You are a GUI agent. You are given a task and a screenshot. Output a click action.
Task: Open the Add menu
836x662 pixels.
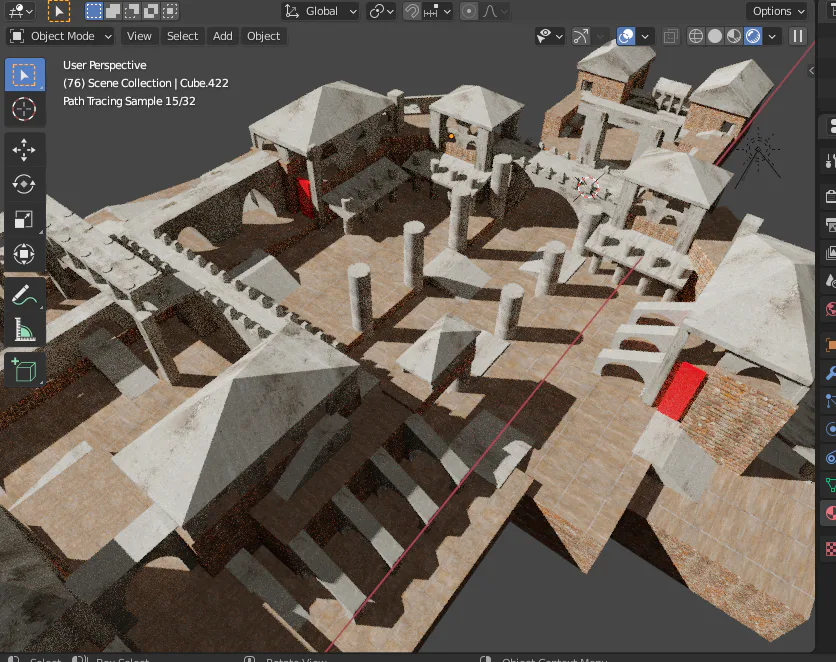click(222, 36)
